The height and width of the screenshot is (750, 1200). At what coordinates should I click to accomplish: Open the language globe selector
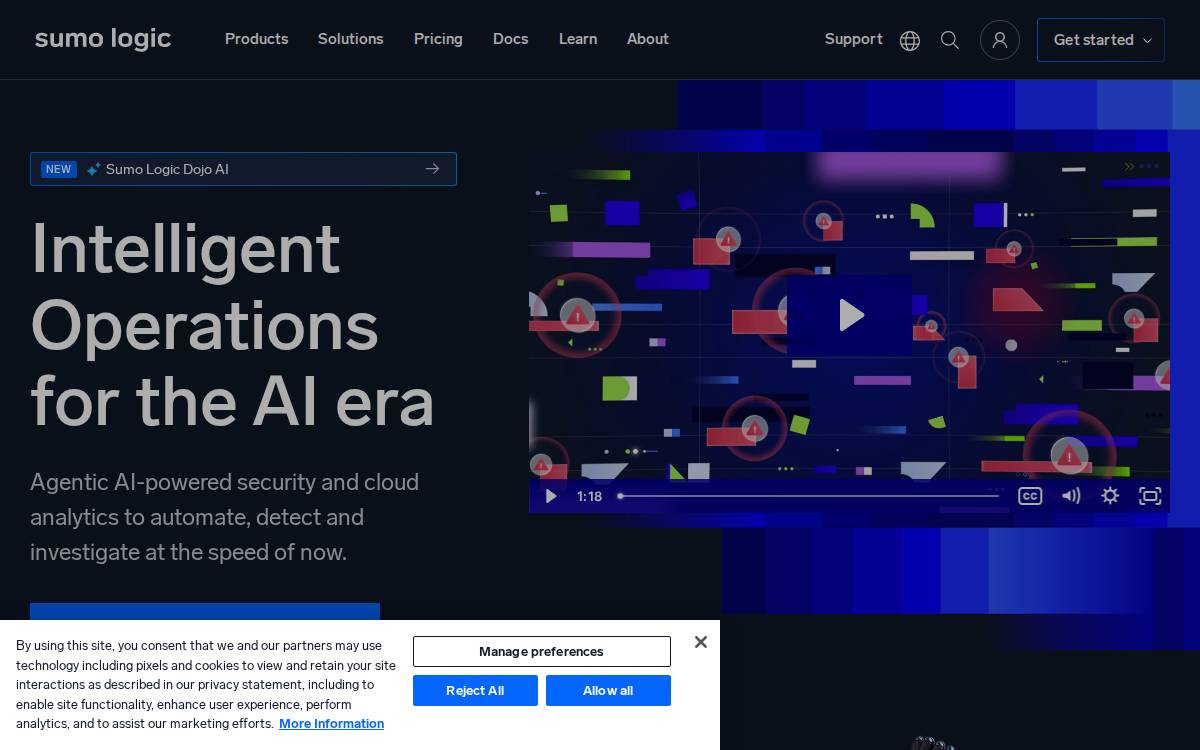pos(910,40)
